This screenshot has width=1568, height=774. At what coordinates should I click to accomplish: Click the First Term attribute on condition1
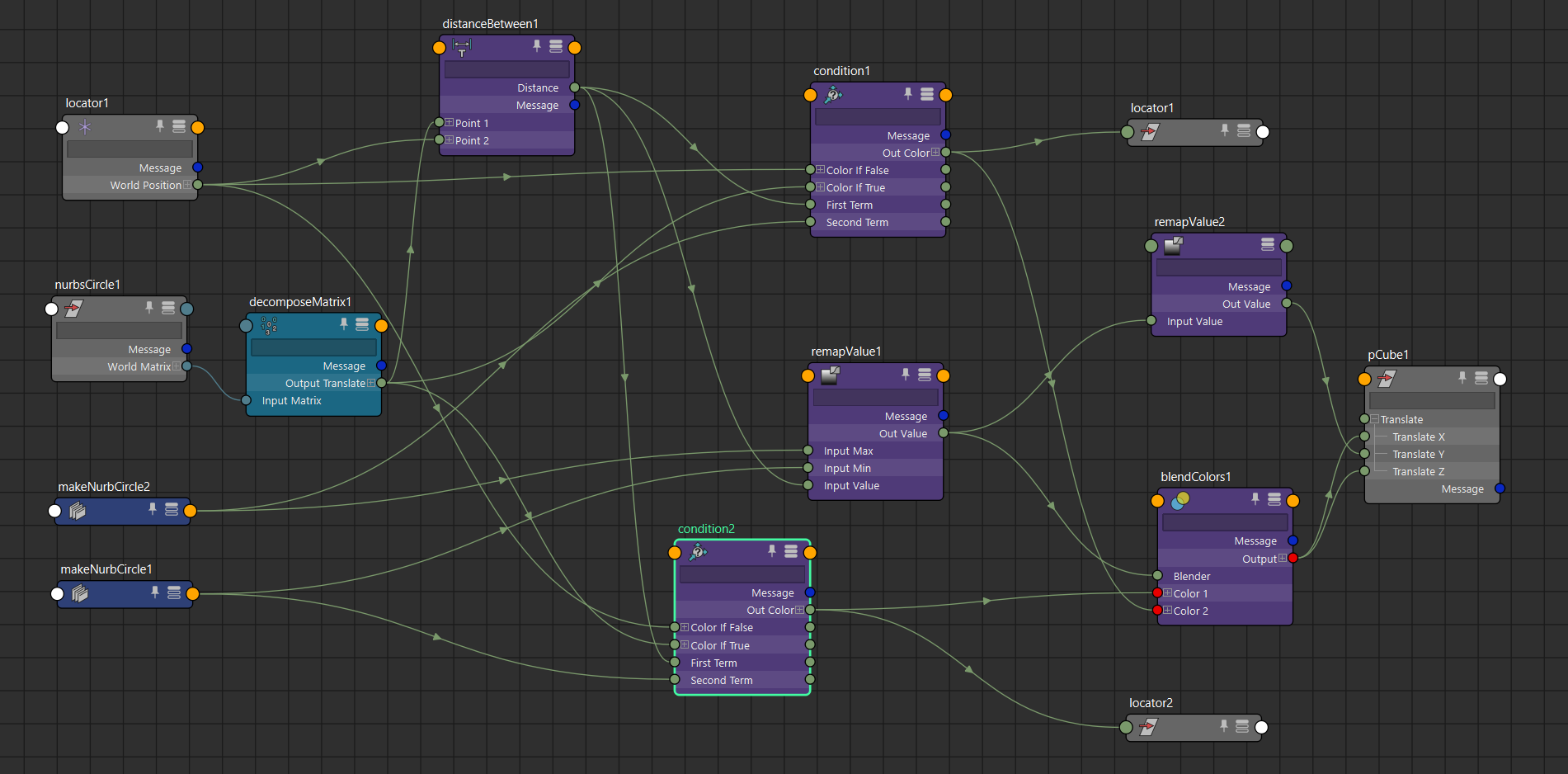point(878,205)
